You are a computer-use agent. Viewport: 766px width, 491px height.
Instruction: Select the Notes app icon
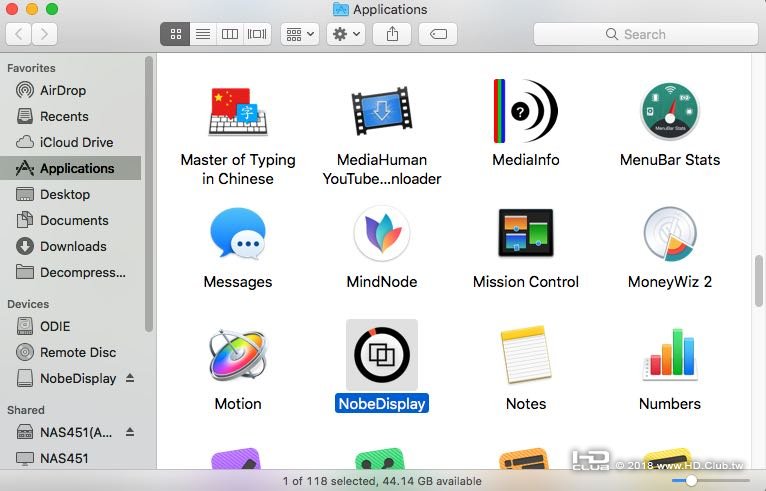[x=526, y=355]
